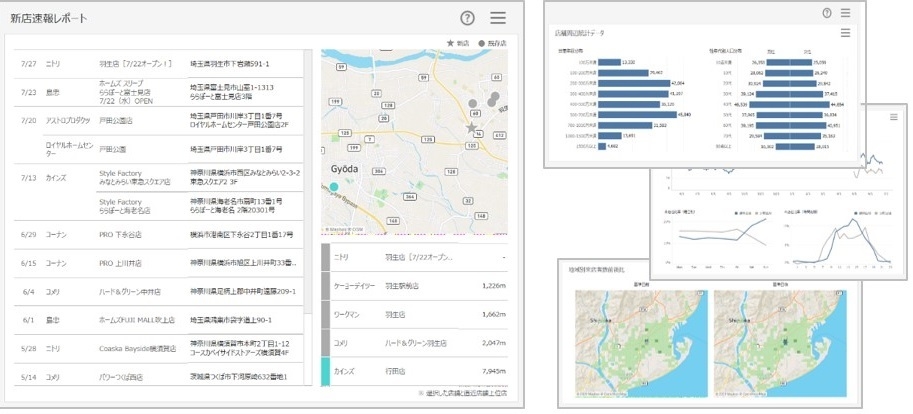Click the new-store star marker on map

[472, 128]
